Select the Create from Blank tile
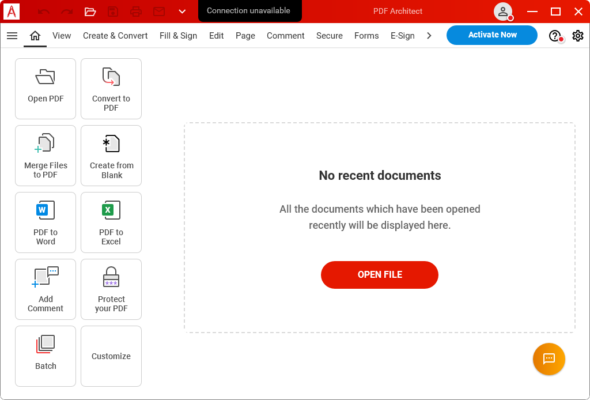The image size is (590, 400). [x=111, y=155]
